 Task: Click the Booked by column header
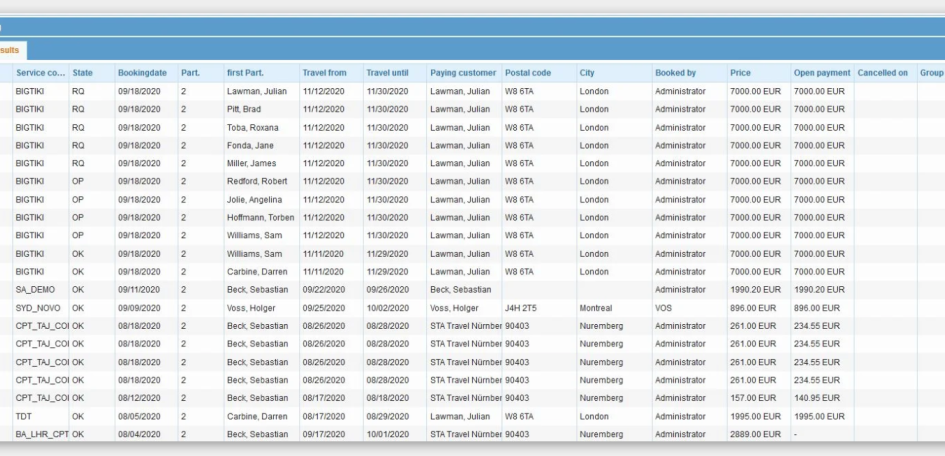point(676,73)
